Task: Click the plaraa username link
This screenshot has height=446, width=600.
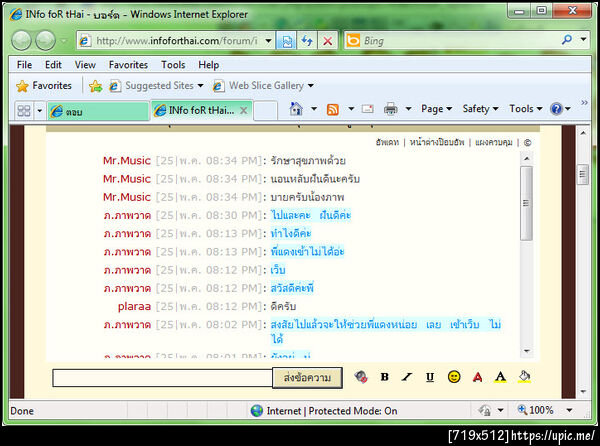Action: point(134,307)
